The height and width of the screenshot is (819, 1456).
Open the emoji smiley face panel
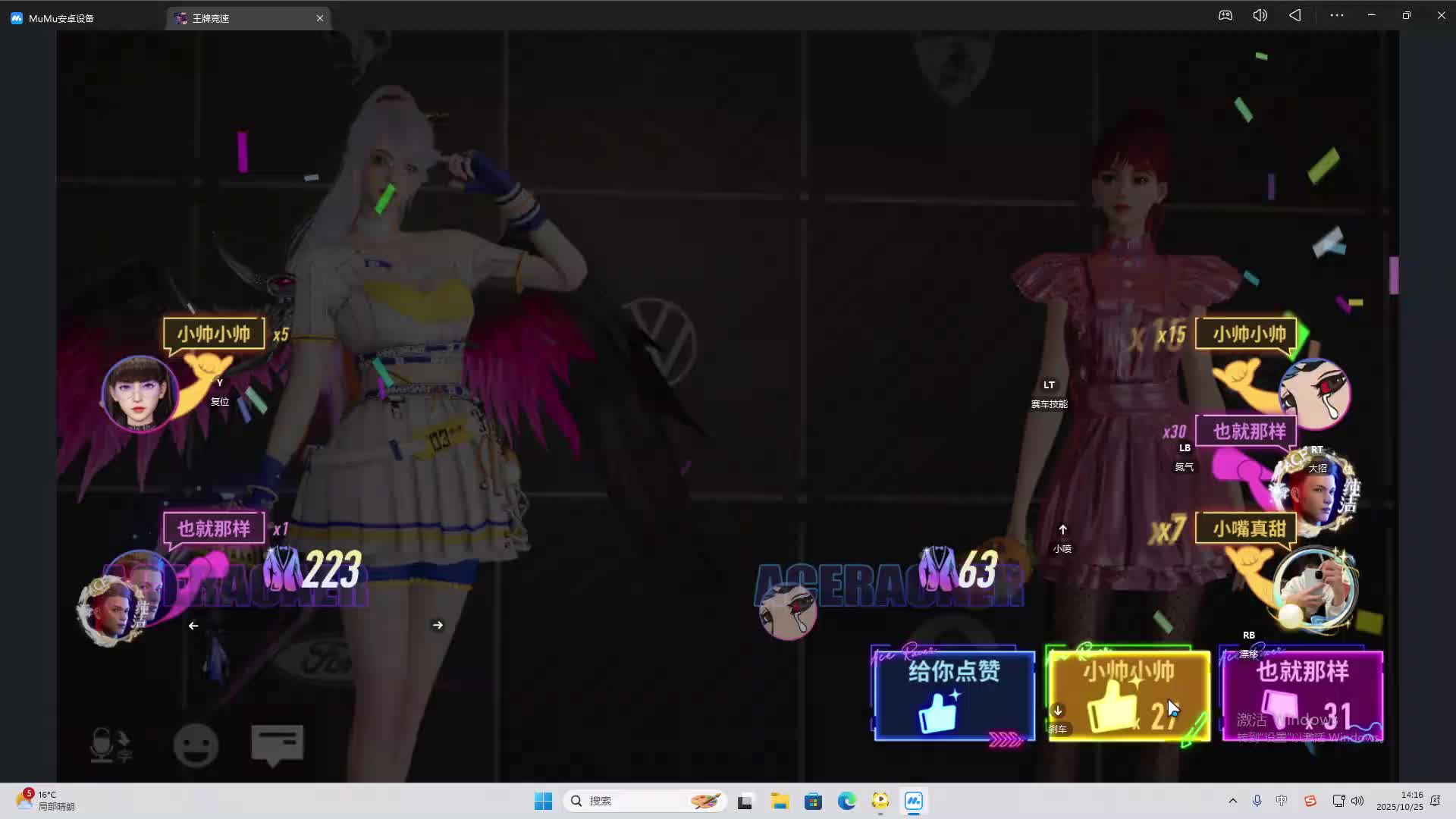tap(196, 745)
